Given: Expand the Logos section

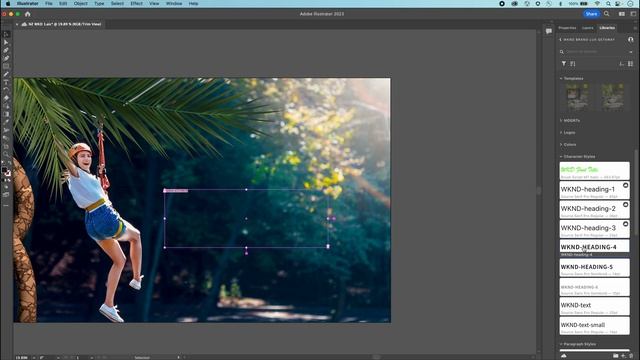Looking at the screenshot, I should [561, 133].
